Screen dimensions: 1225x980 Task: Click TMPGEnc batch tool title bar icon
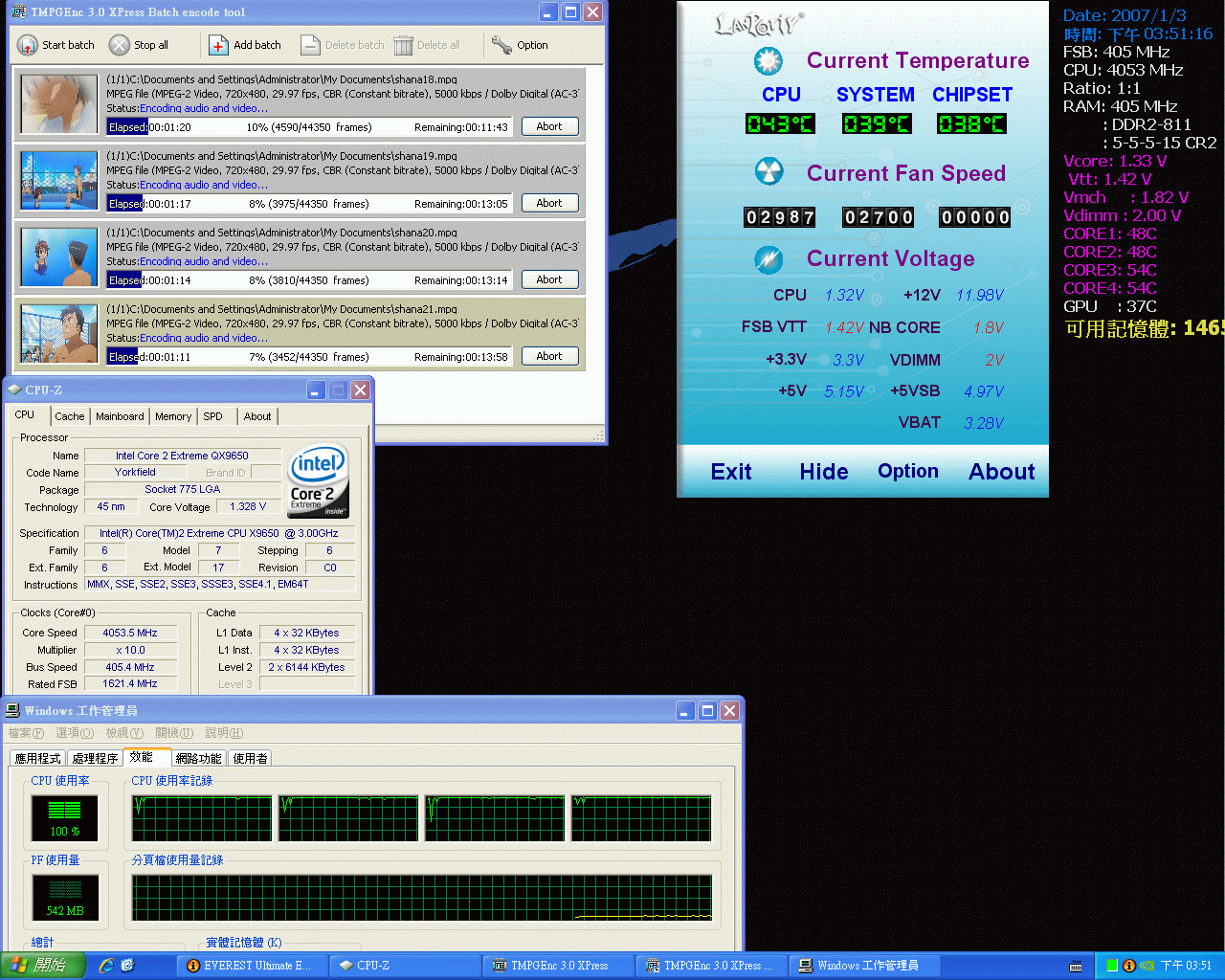click(x=19, y=12)
